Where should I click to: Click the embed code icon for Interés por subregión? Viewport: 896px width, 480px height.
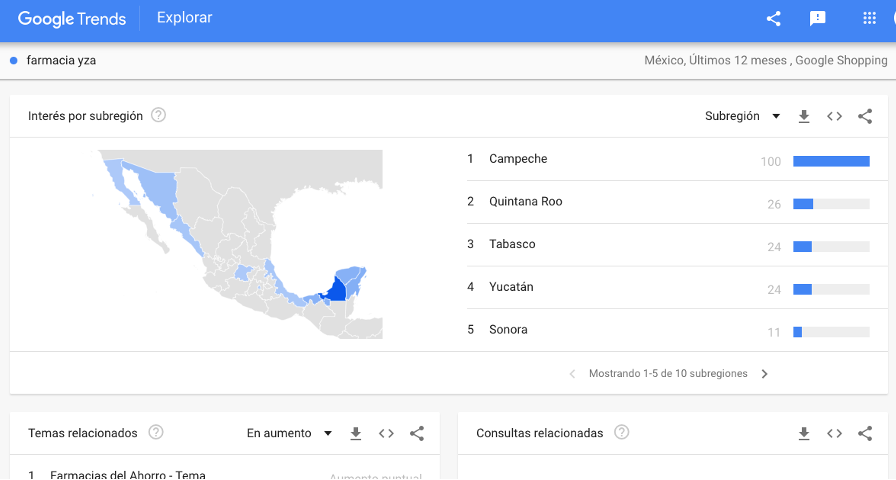coord(834,116)
